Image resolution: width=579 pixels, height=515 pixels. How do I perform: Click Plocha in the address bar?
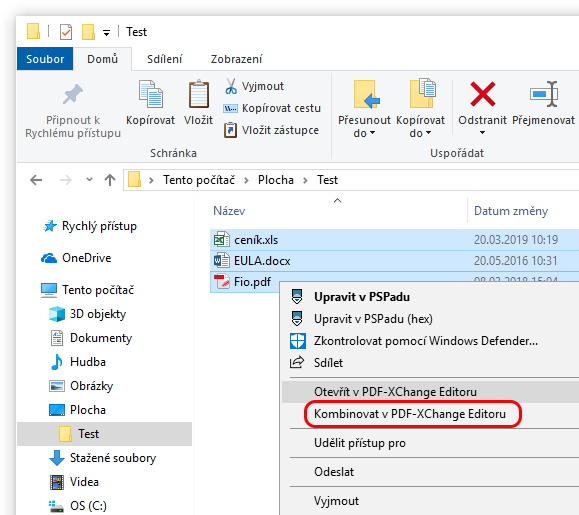[276, 180]
